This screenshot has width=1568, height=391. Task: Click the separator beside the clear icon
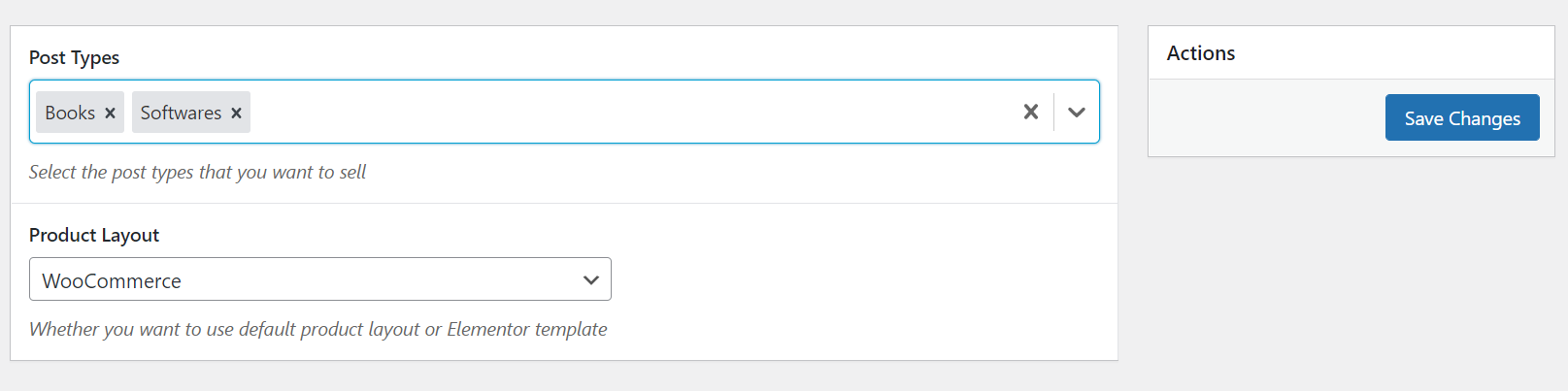(x=1053, y=112)
